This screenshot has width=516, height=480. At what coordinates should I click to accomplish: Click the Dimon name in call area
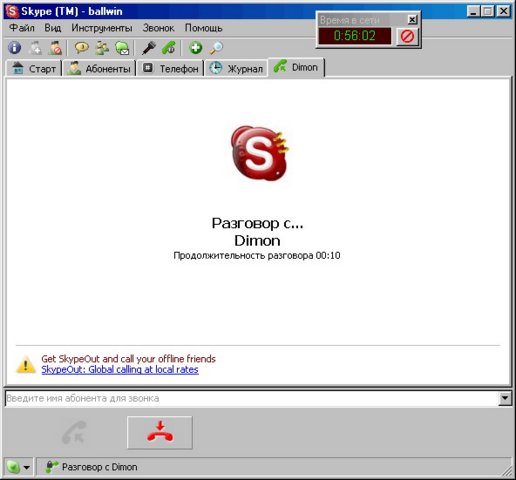tap(257, 241)
